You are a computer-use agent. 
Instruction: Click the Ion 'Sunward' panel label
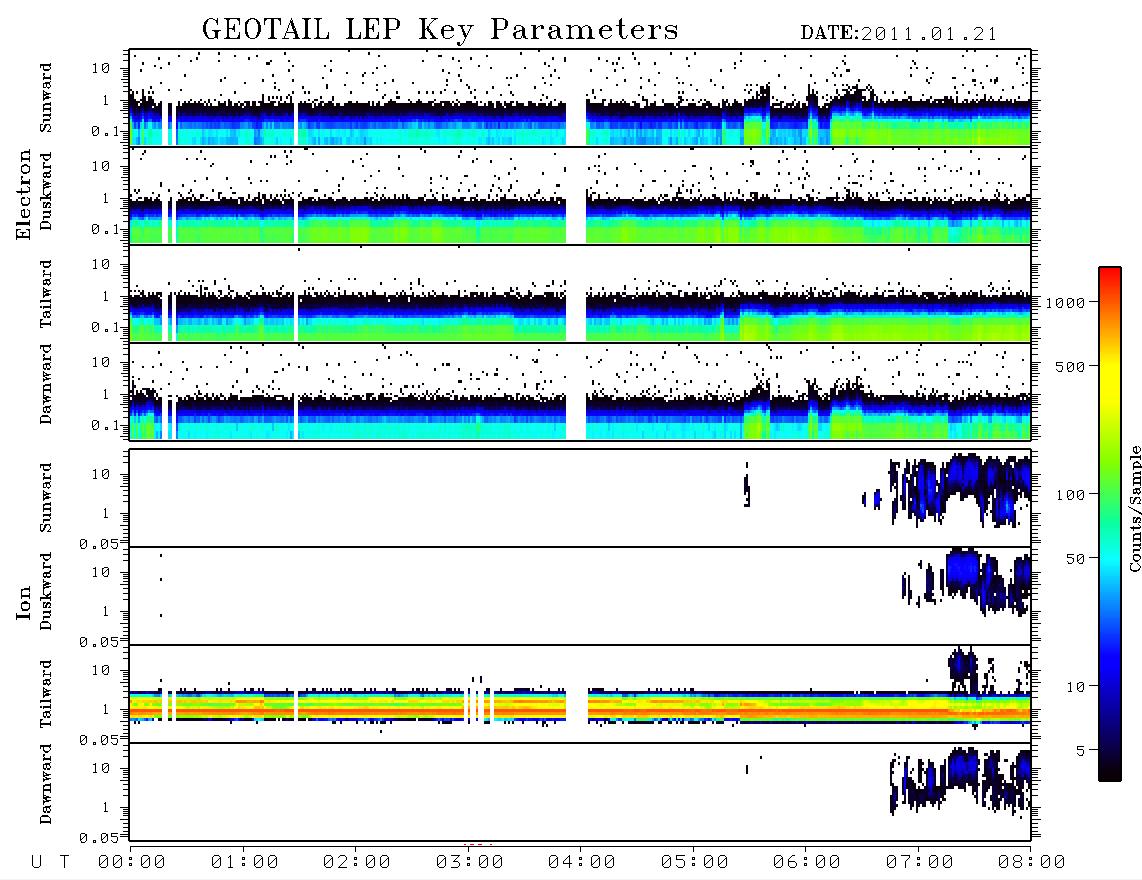46,498
